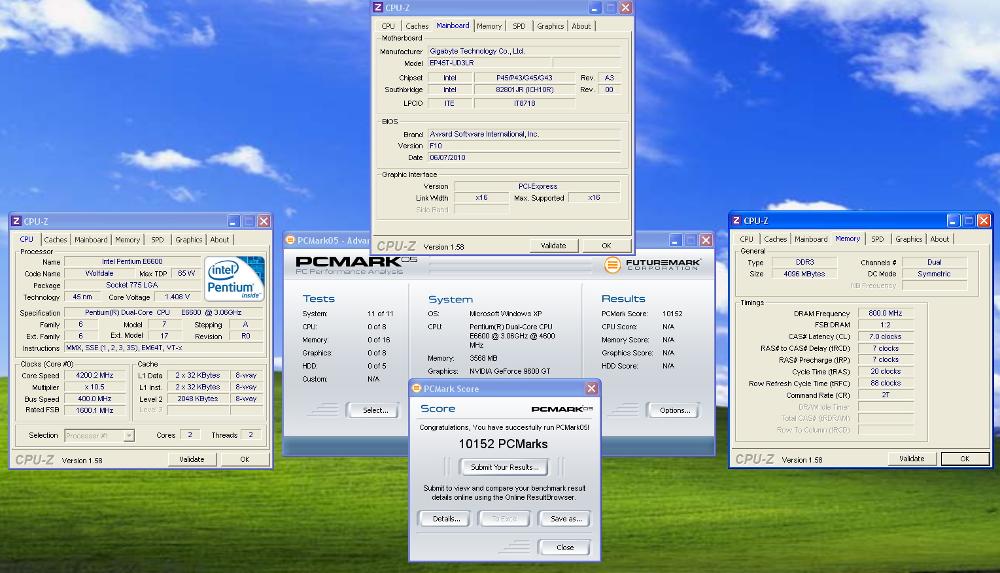Click the Memory Type DDR3 field
This screenshot has width=1000, height=573.
(804, 262)
